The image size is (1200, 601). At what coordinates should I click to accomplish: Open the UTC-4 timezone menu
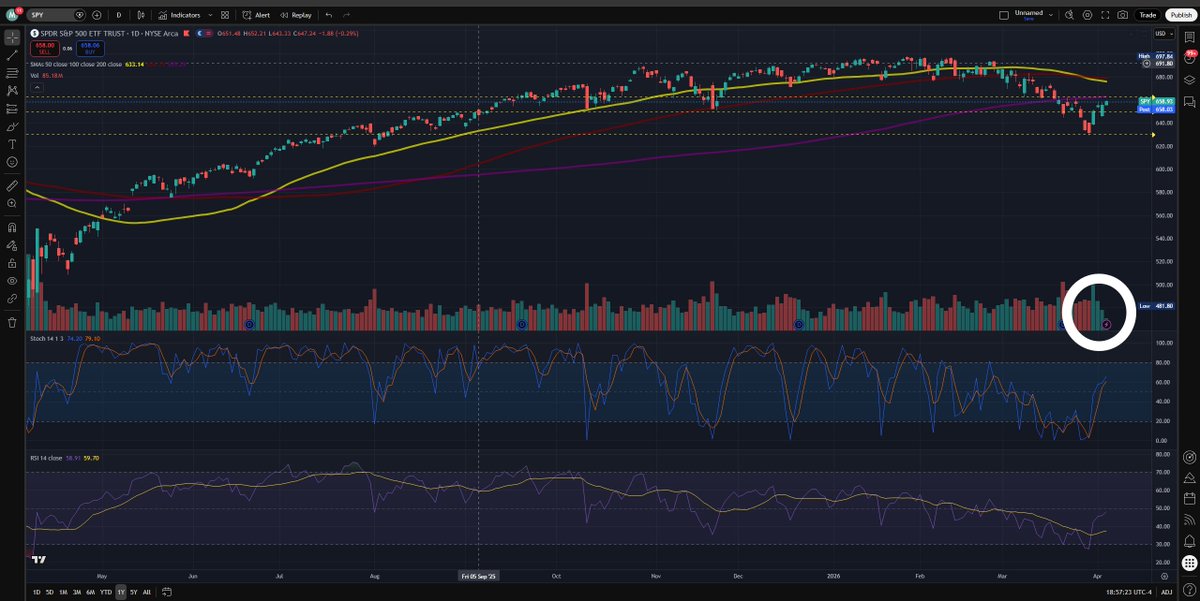[1127, 592]
